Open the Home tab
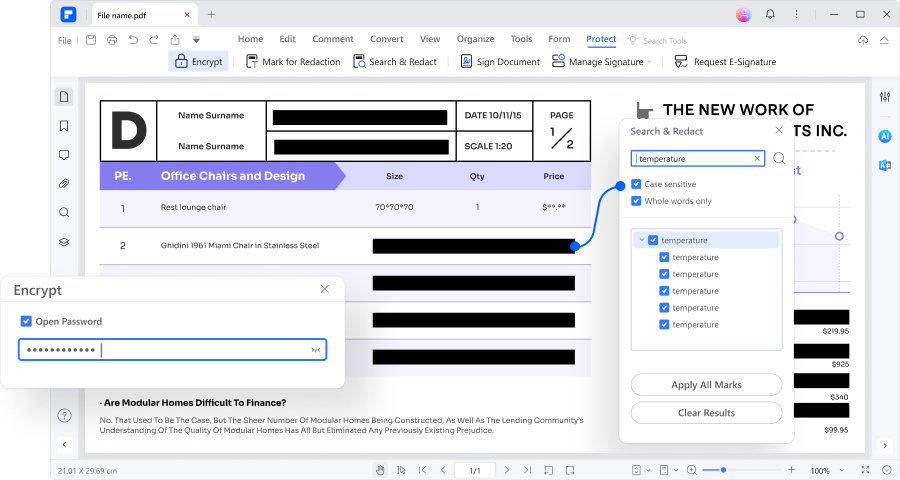900x480 pixels. [250, 39]
